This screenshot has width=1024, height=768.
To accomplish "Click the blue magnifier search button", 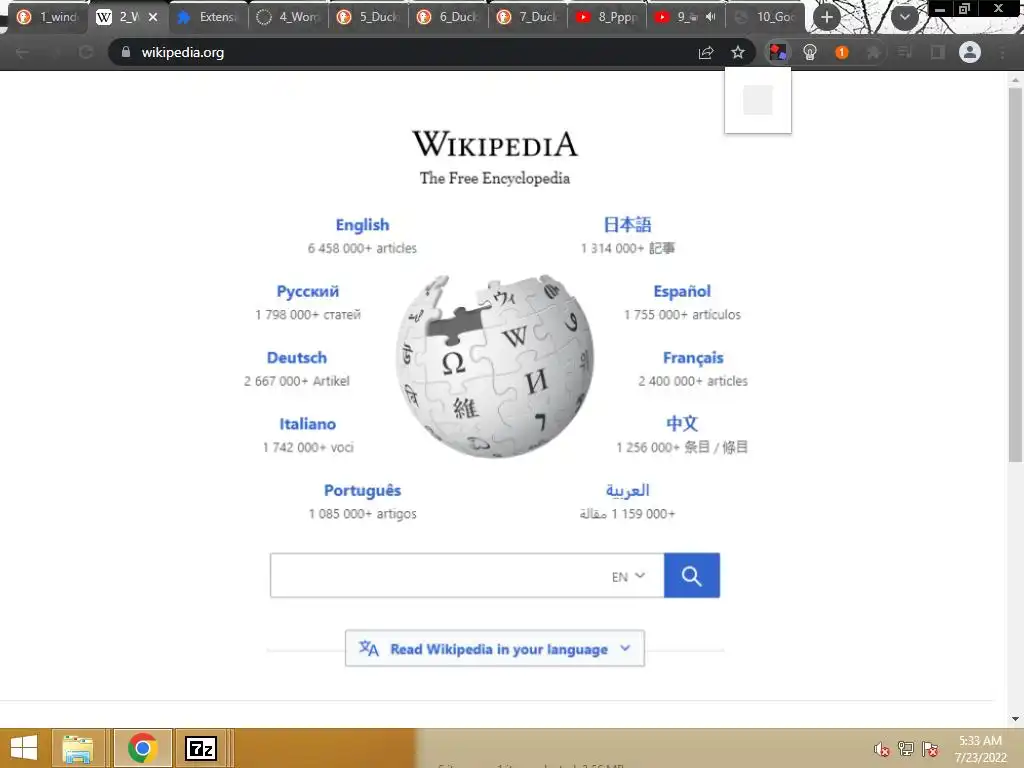I will (x=692, y=575).
